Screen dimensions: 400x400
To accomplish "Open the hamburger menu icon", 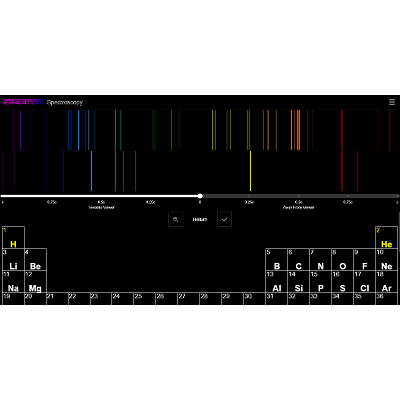I will (x=392, y=102).
